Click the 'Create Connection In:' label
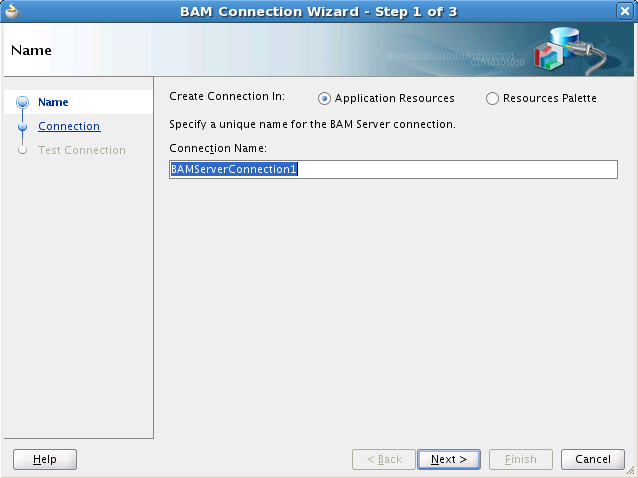The height and width of the screenshot is (478, 638). click(x=227, y=96)
